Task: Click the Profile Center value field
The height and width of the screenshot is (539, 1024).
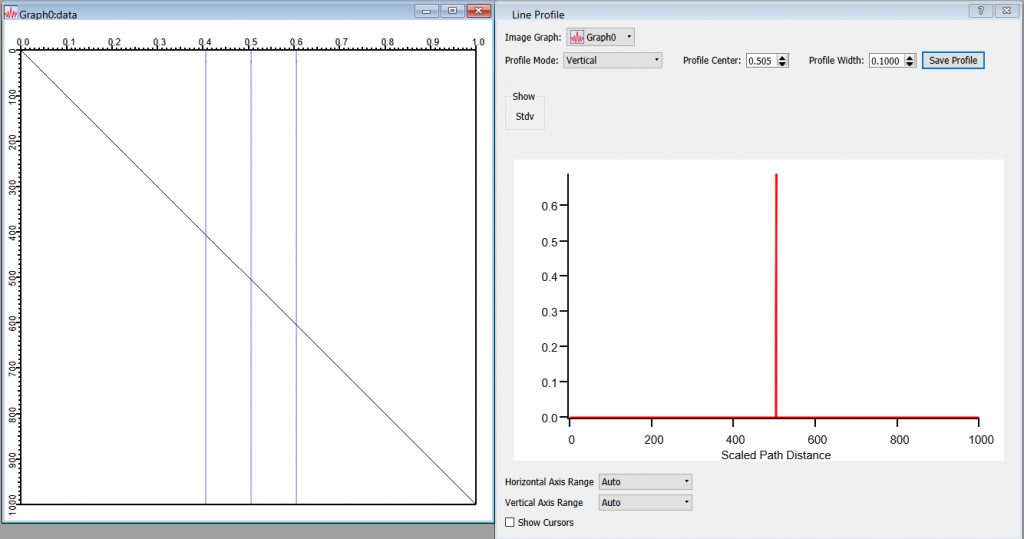Action: click(761, 61)
